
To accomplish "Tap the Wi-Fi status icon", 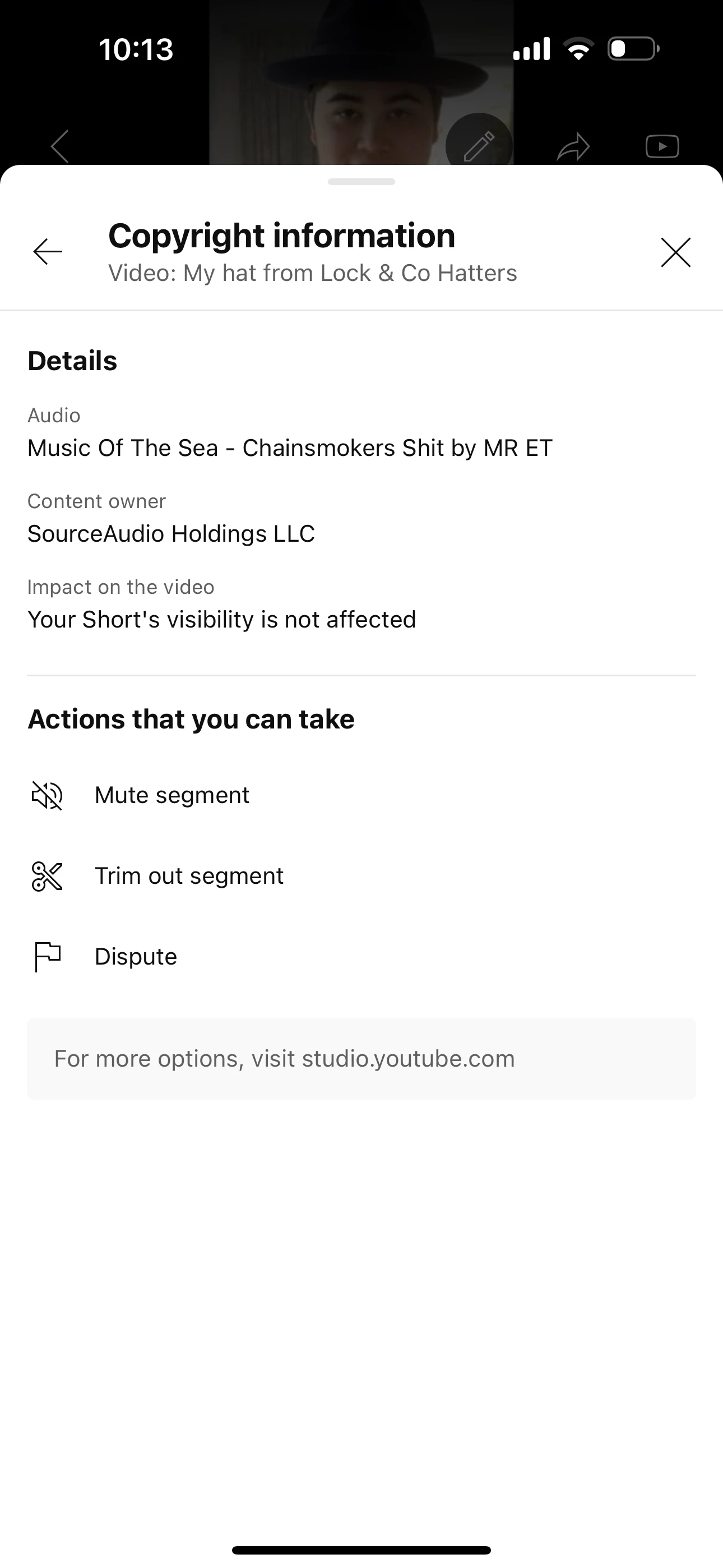I will click(x=578, y=49).
